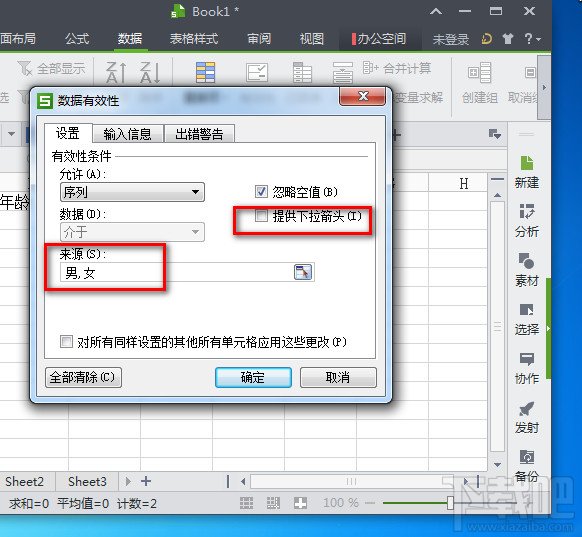The height and width of the screenshot is (537, 582).
Task: Expand the ribbon scroll arrow on right
Action: (x=544, y=88)
